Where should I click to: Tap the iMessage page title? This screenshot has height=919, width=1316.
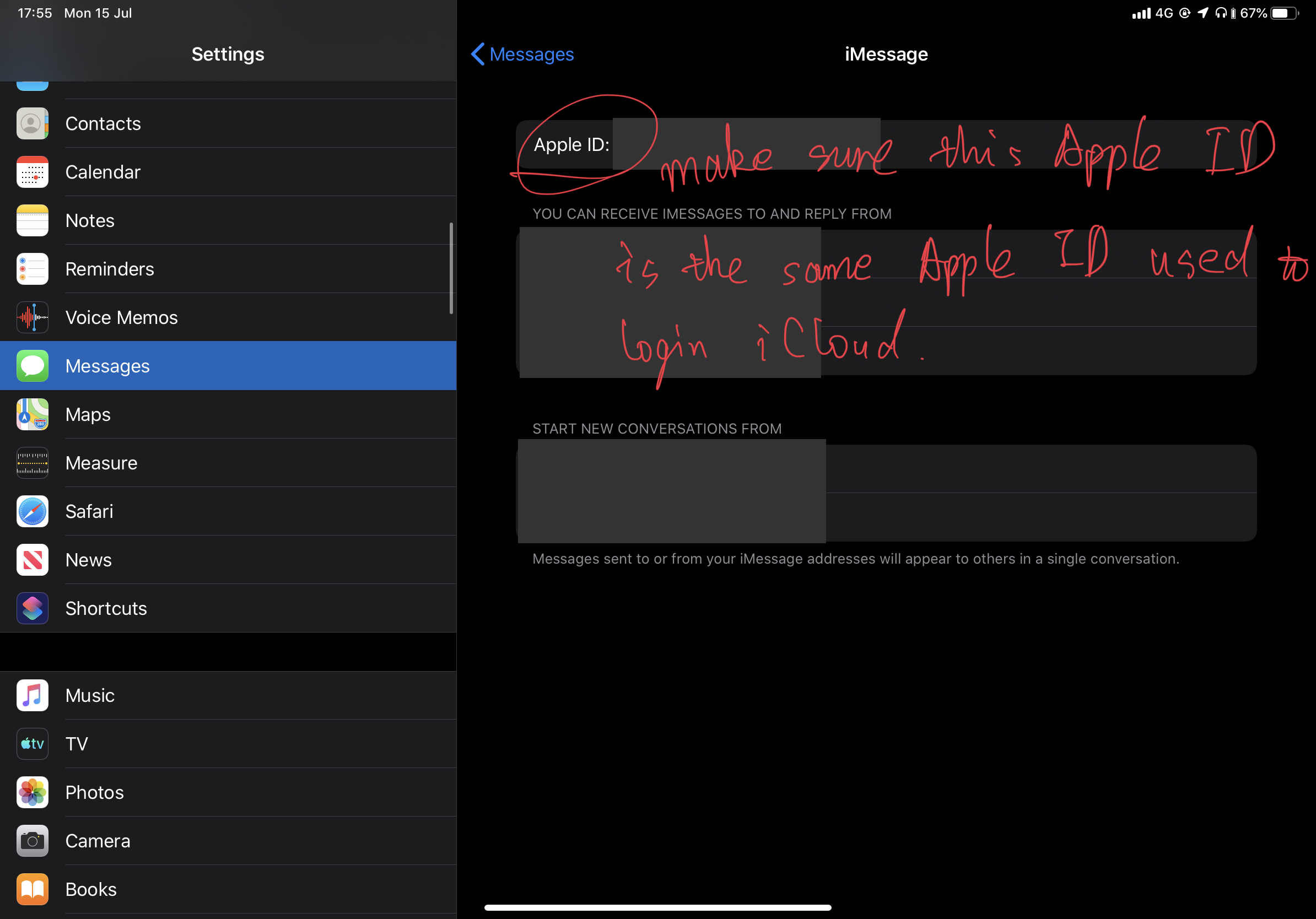click(886, 54)
